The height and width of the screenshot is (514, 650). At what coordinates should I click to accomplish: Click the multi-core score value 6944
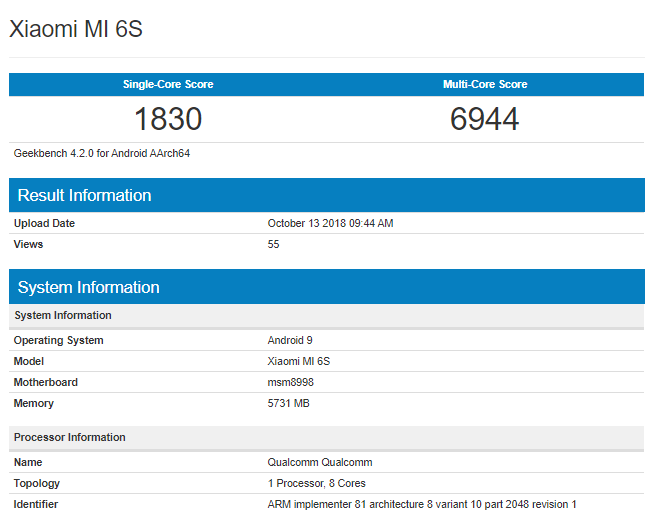pyautogui.click(x=484, y=119)
